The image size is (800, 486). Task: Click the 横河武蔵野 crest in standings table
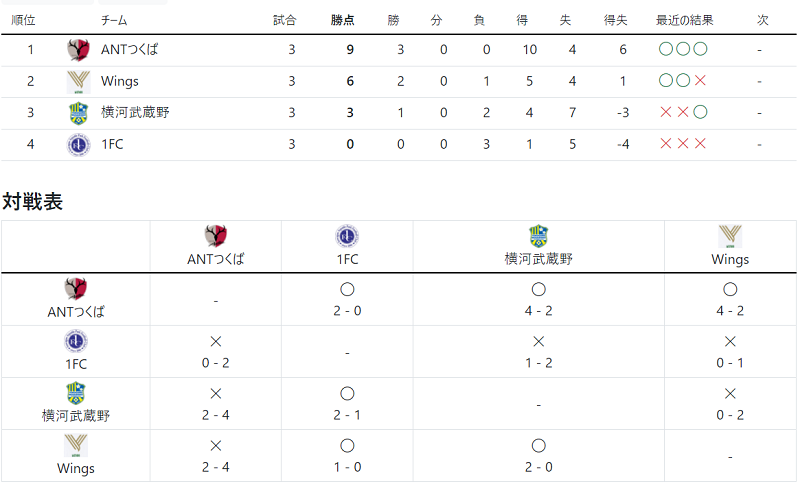pos(79,113)
